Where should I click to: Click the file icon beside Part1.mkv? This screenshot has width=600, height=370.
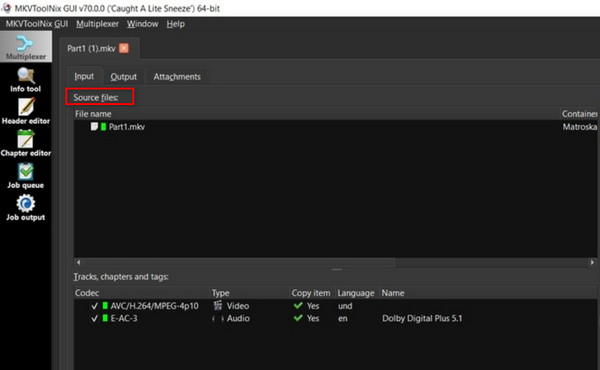coord(94,126)
